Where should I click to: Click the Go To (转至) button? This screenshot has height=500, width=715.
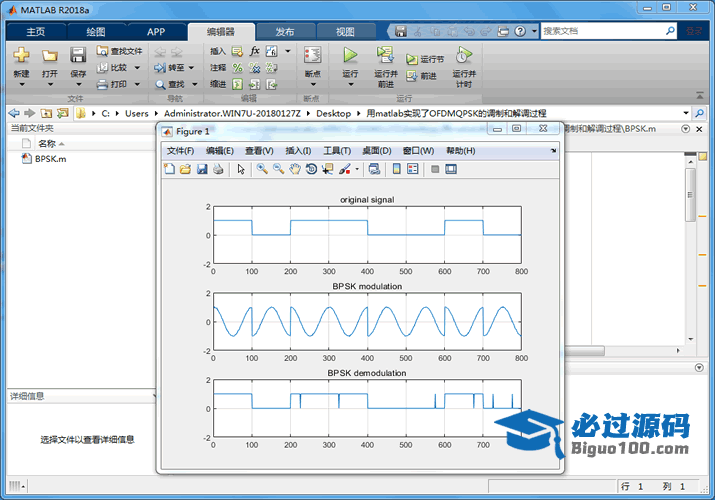point(169,67)
